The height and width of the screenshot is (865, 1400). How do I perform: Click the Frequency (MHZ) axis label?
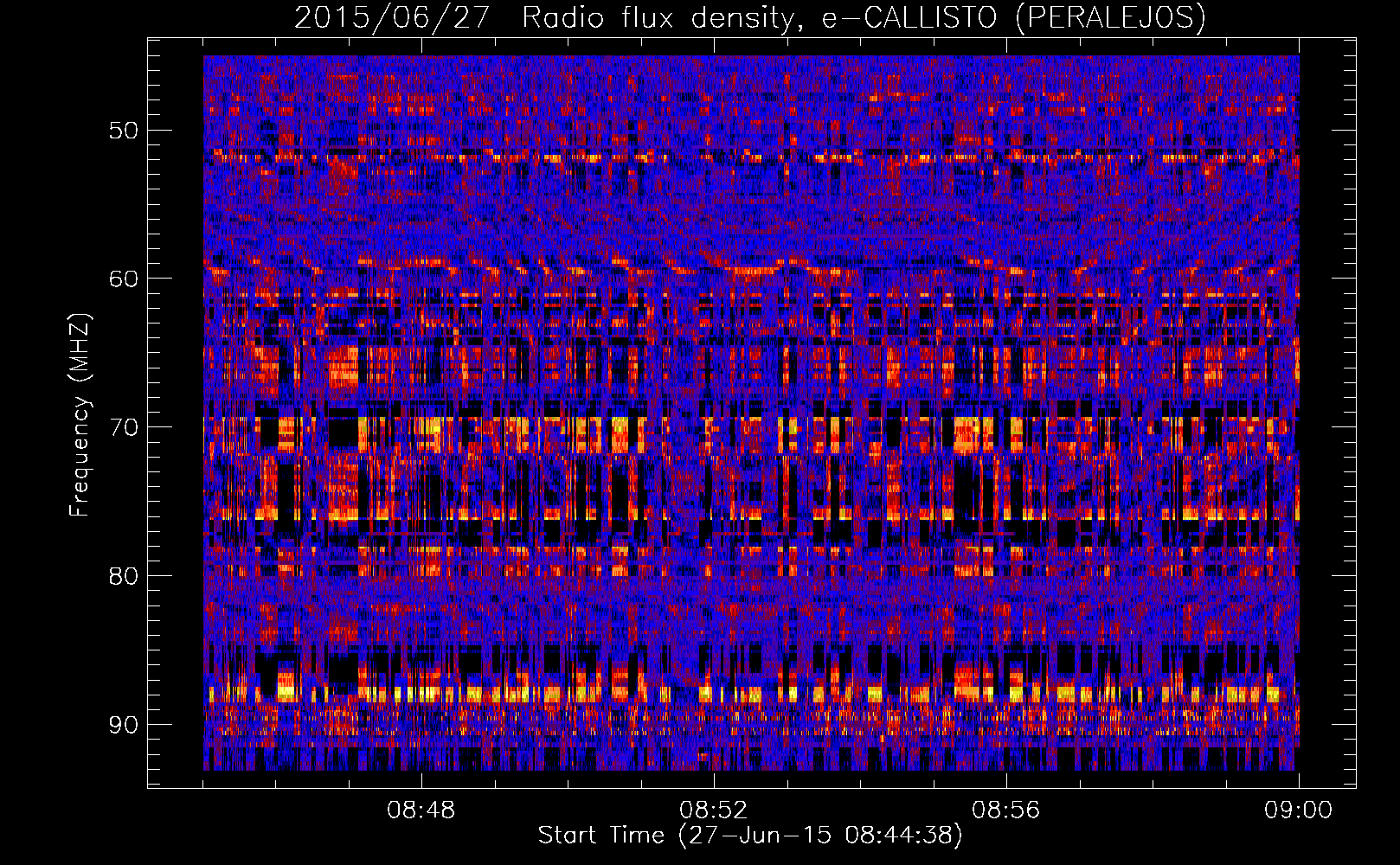click(79, 414)
